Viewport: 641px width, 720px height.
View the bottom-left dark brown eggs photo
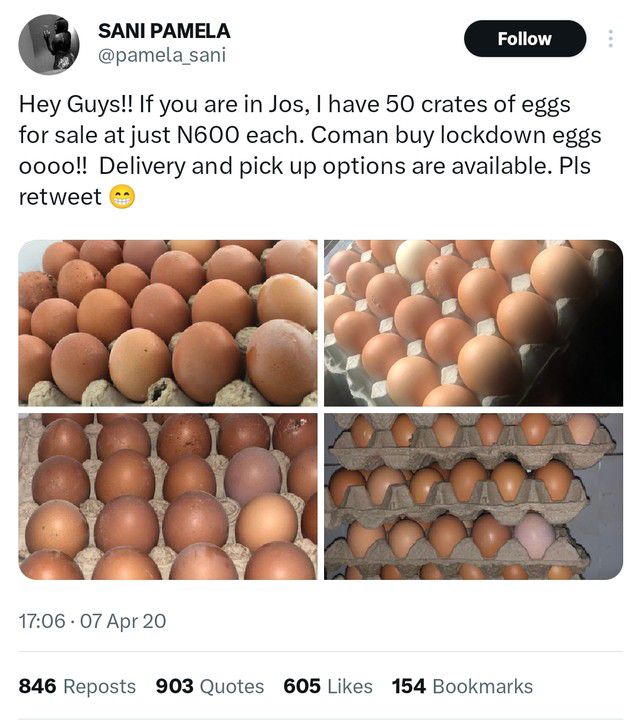168,496
